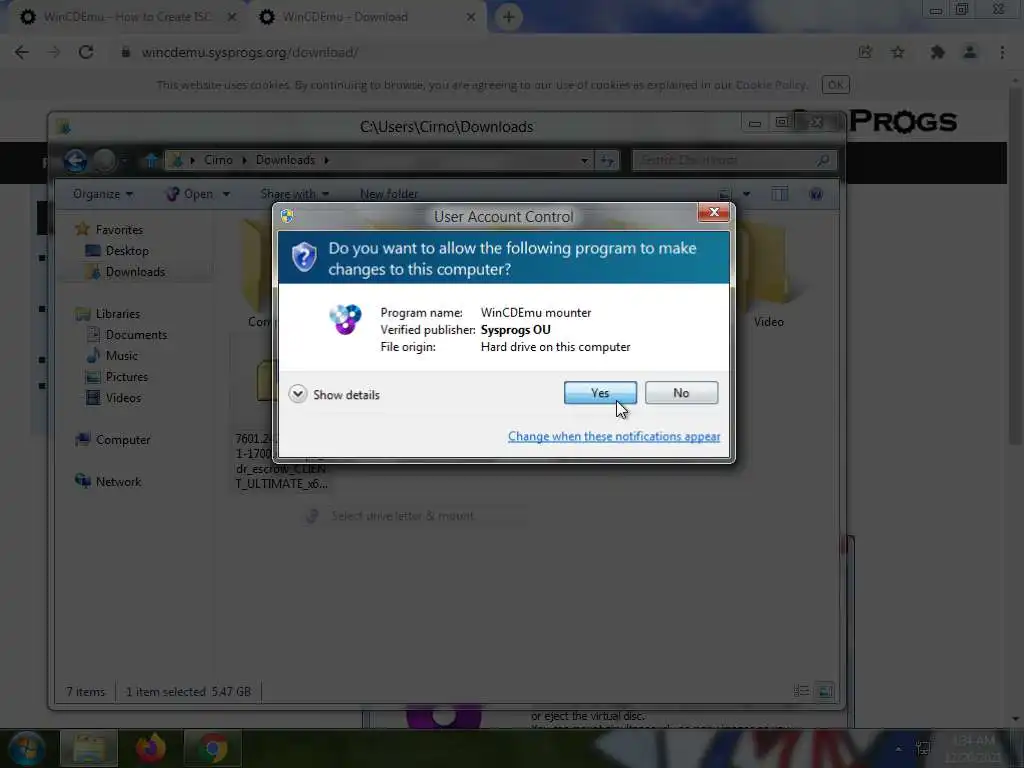Viewport: 1024px width, 768px height.
Task: Open the Share with dropdown in Explorer
Action: (295, 194)
